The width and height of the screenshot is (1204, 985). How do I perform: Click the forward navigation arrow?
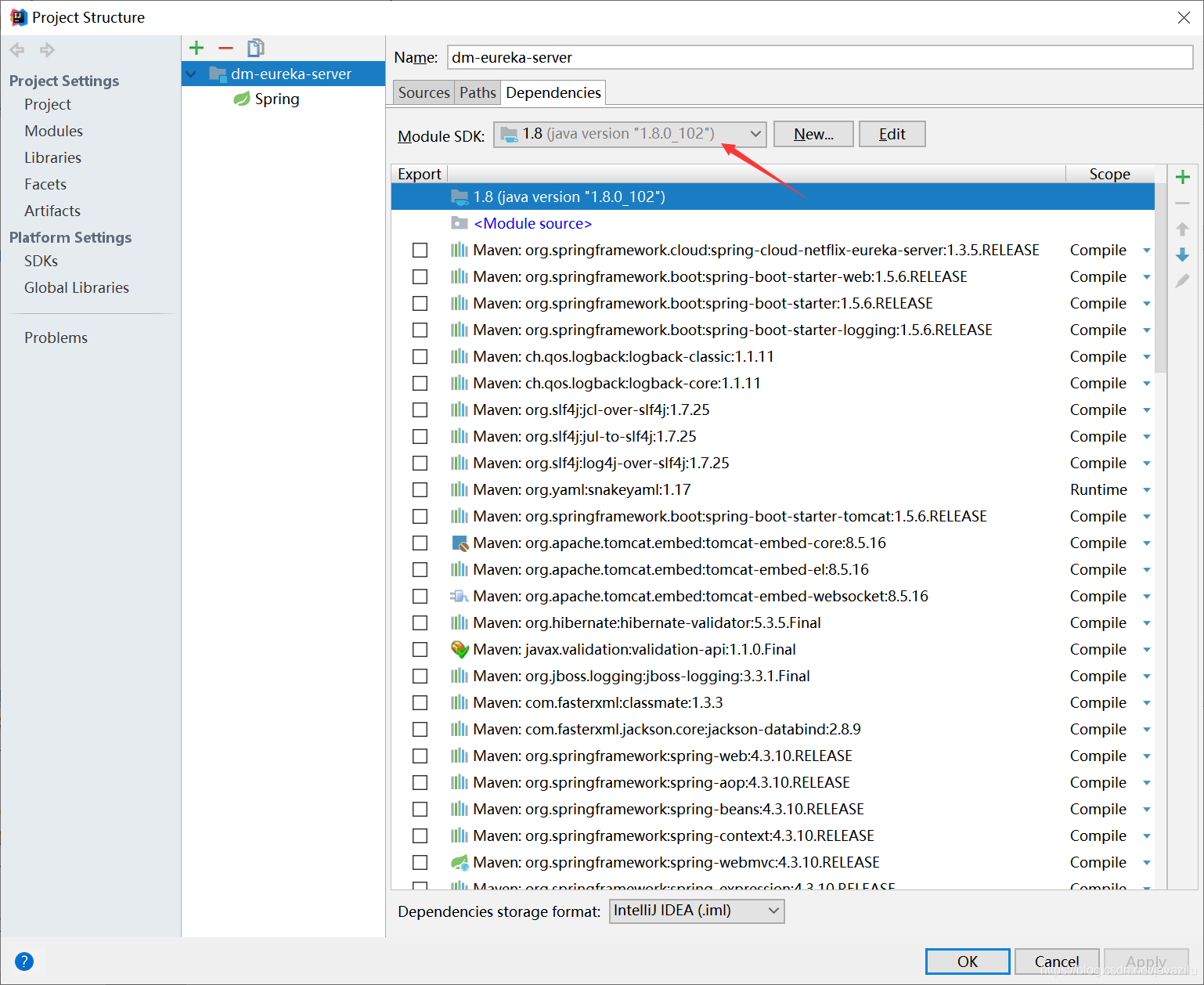[47, 50]
